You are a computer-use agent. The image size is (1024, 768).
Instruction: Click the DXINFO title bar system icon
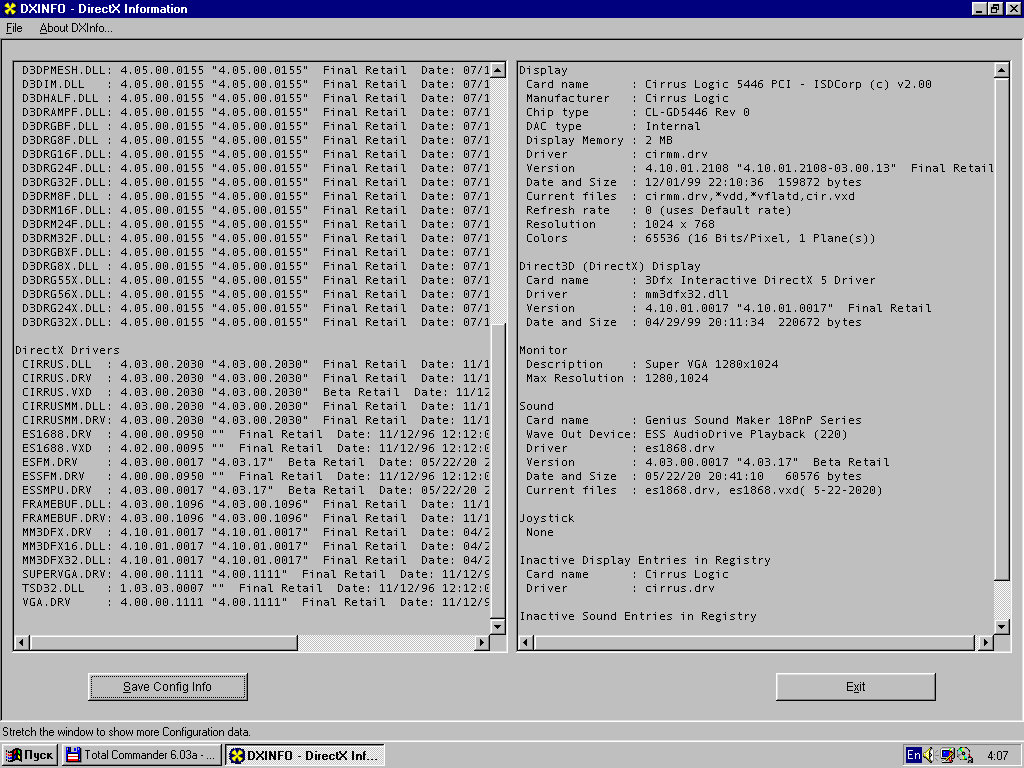point(10,9)
